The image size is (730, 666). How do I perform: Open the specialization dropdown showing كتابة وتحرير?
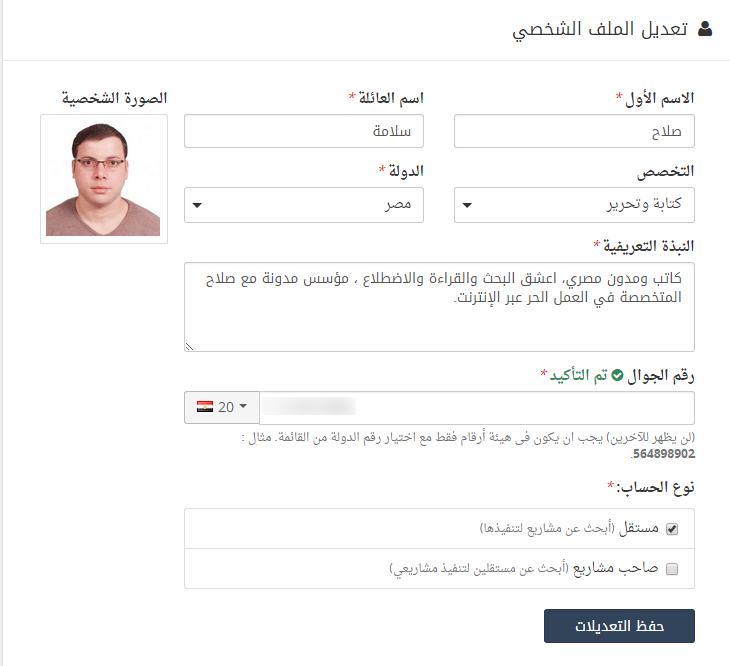pos(574,205)
